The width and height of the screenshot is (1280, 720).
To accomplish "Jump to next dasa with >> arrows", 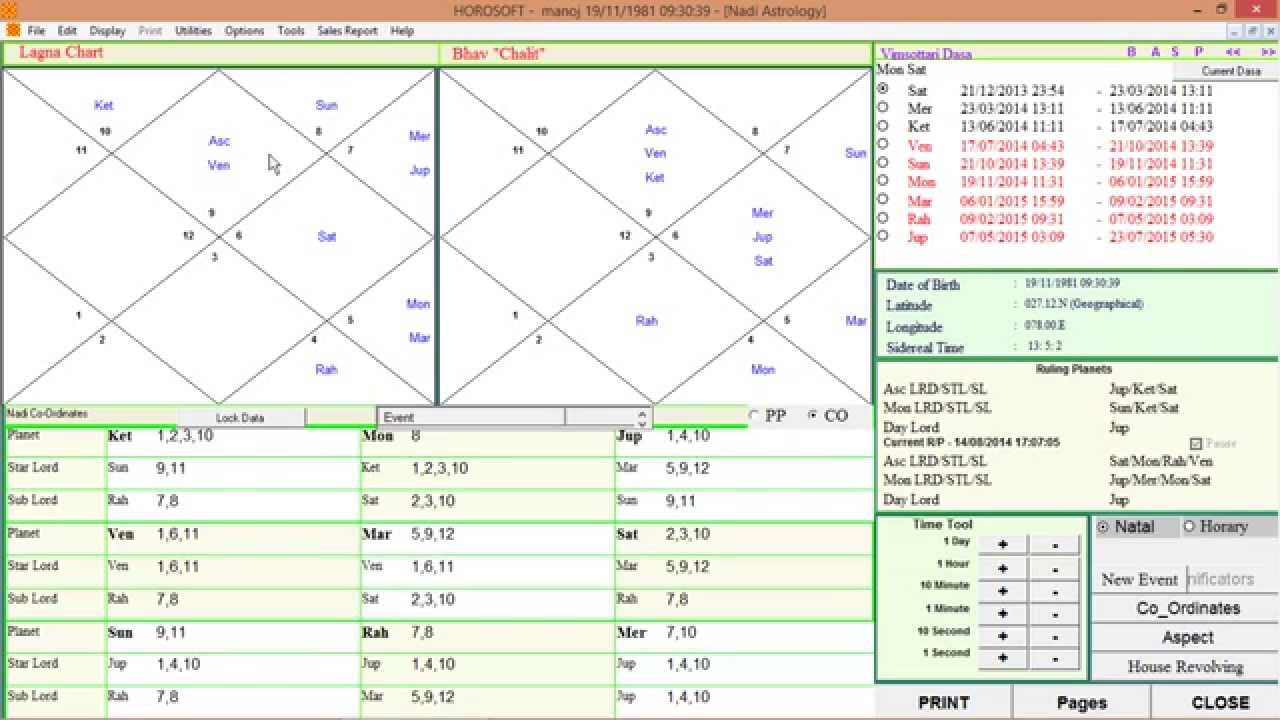I will point(1268,52).
